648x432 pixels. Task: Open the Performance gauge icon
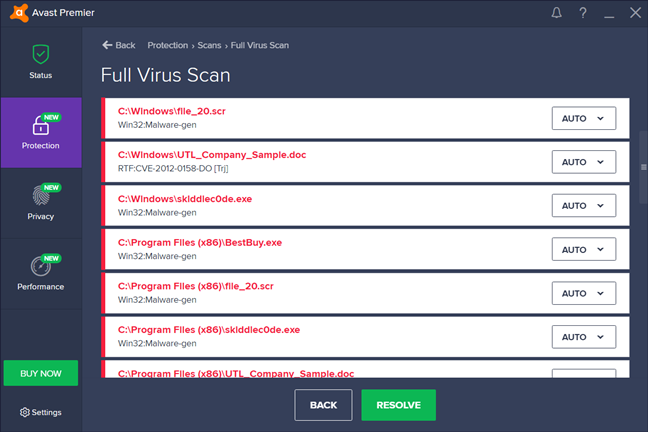[x=40, y=266]
